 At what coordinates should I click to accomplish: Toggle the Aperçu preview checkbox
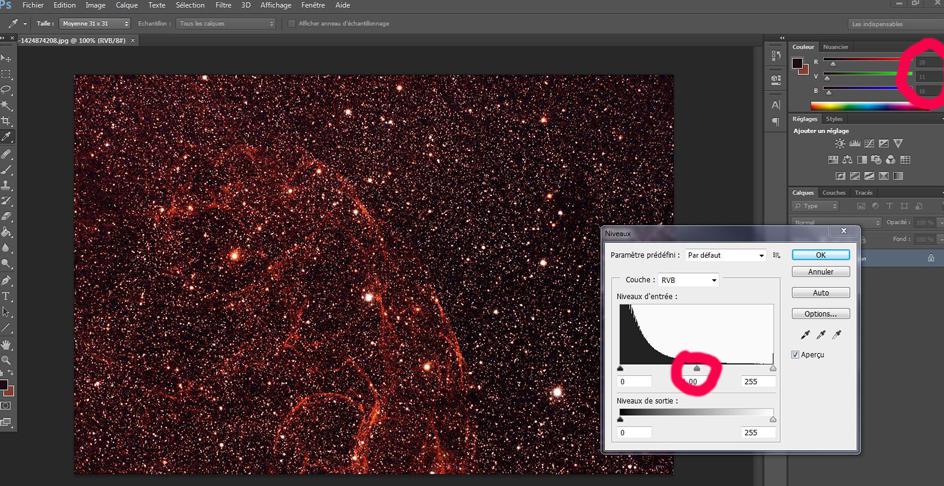pos(795,355)
